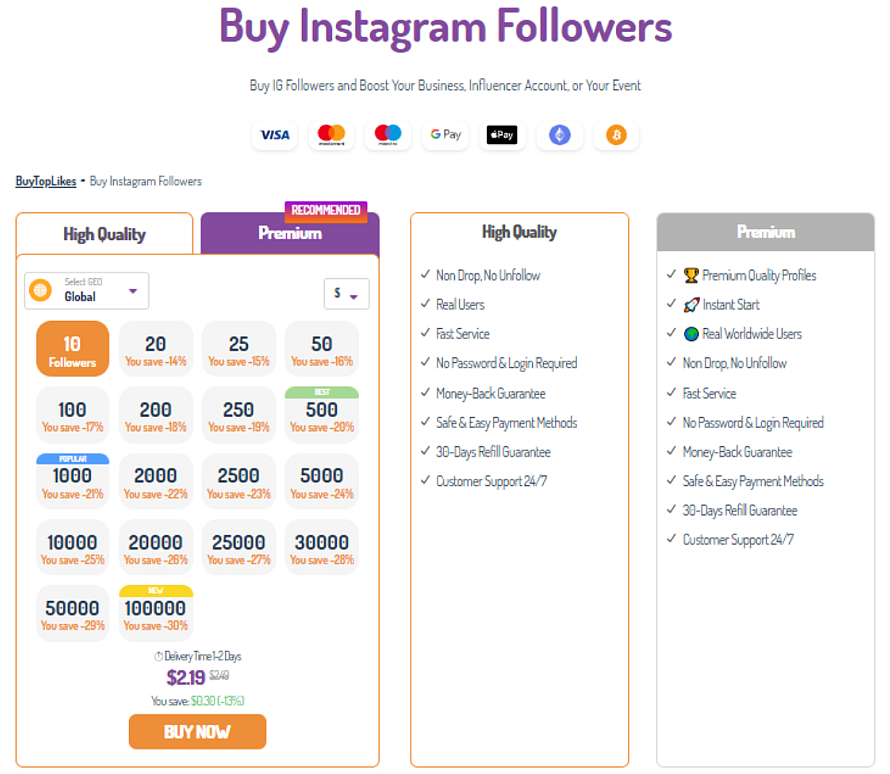Click the Ethereum payment icon
Image resolution: width=890 pixels, height=774 pixels.
(560, 135)
